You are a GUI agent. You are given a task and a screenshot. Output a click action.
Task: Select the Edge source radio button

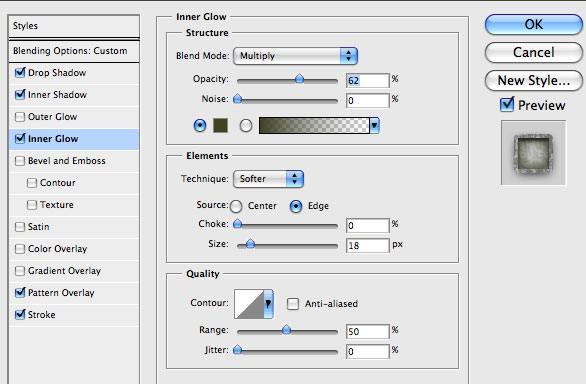point(296,206)
